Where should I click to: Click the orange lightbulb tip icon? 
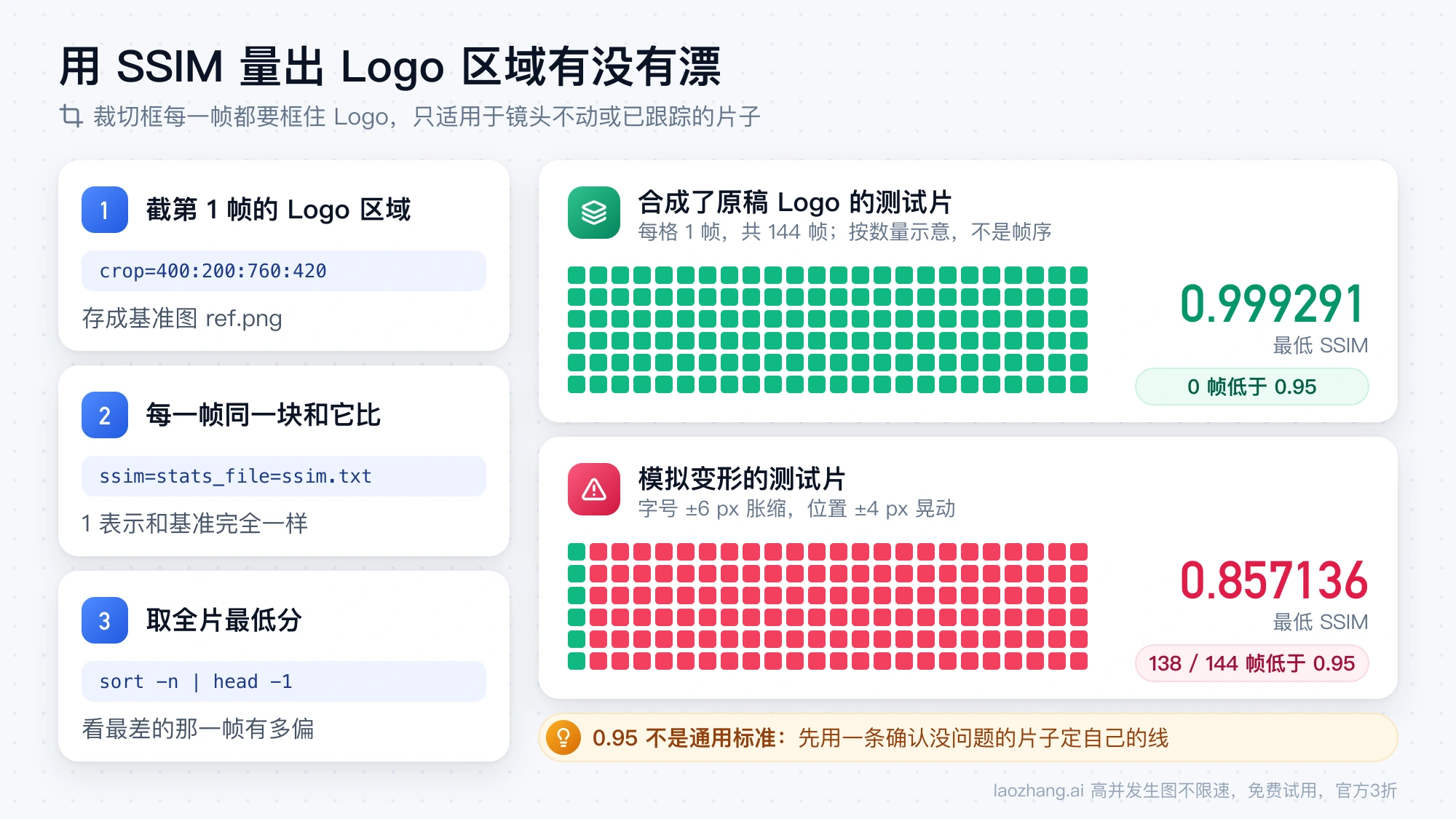point(563,737)
